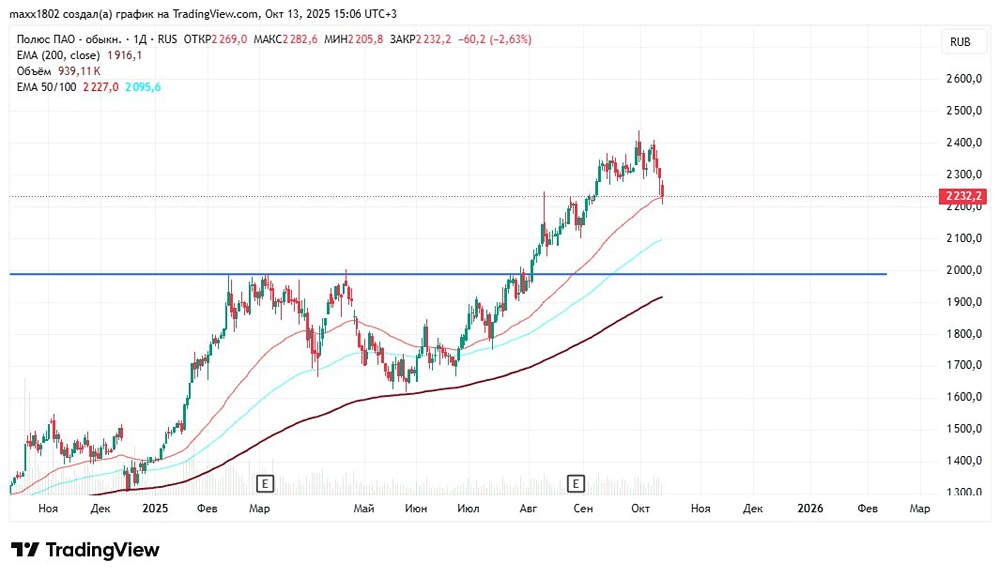This screenshot has width=1000, height=578.
Task: Click the Июн label on time axis
Action: [416, 508]
